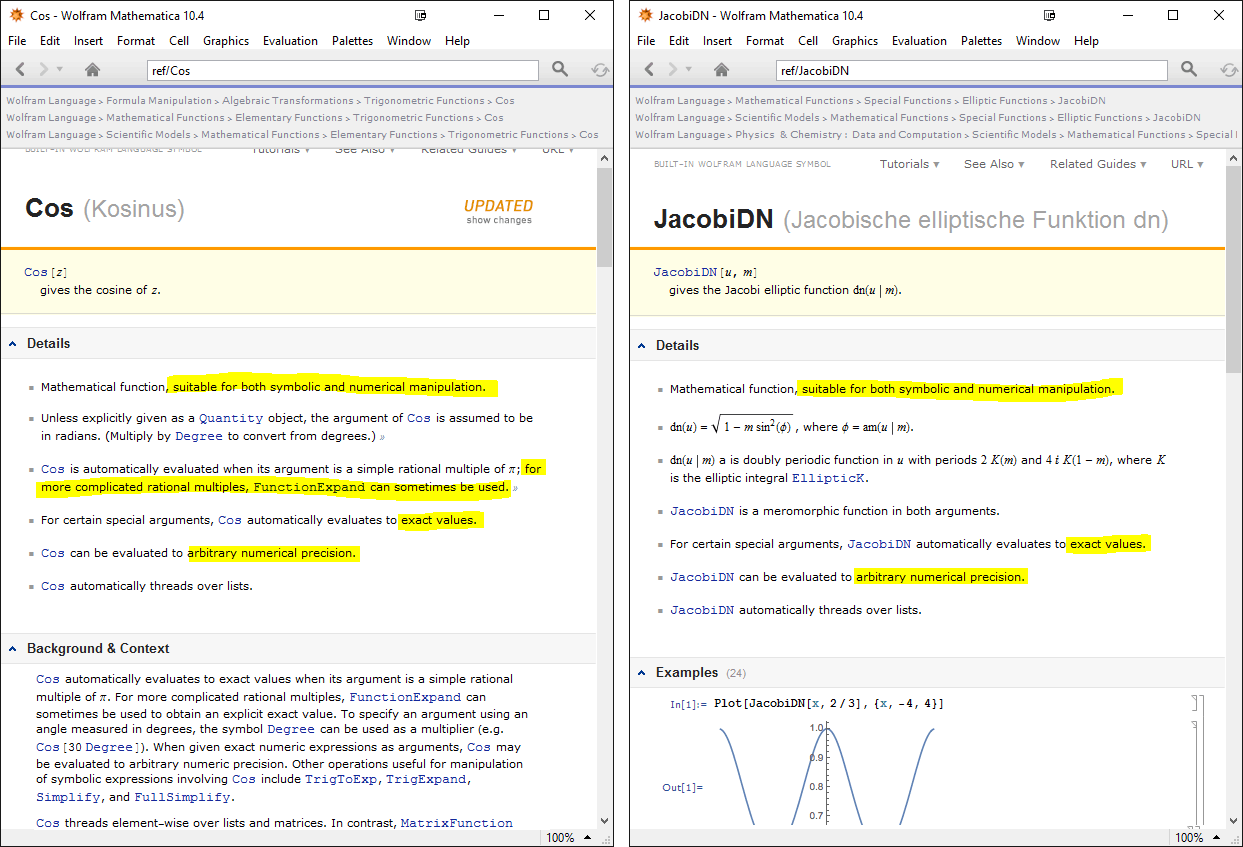This screenshot has height=847, width=1243.
Task: Click the FunctionExpand link in Cos details
Action: point(307,487)
